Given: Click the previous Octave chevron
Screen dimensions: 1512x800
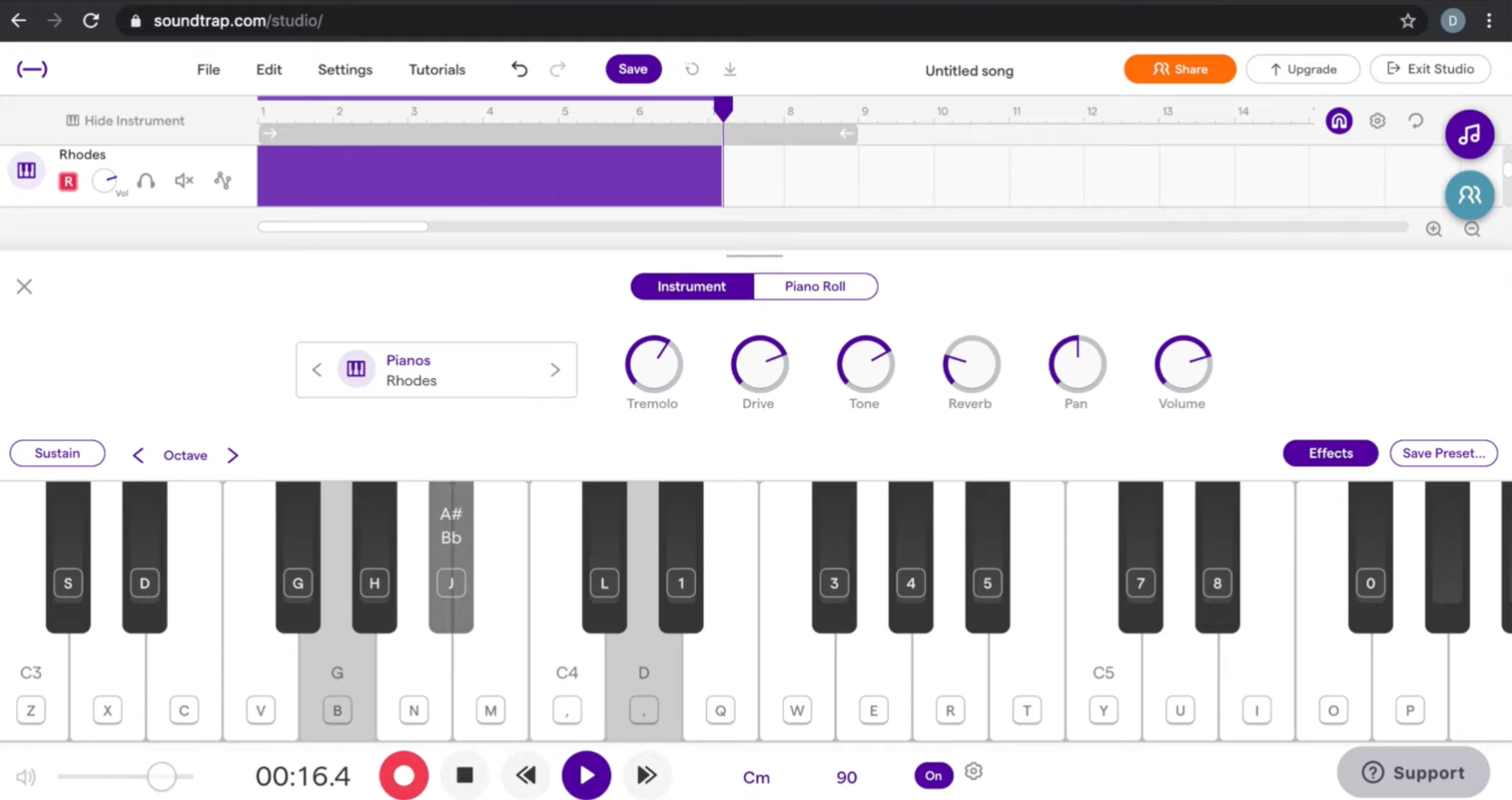Looking at the screenshot, I should click(138, 454).
